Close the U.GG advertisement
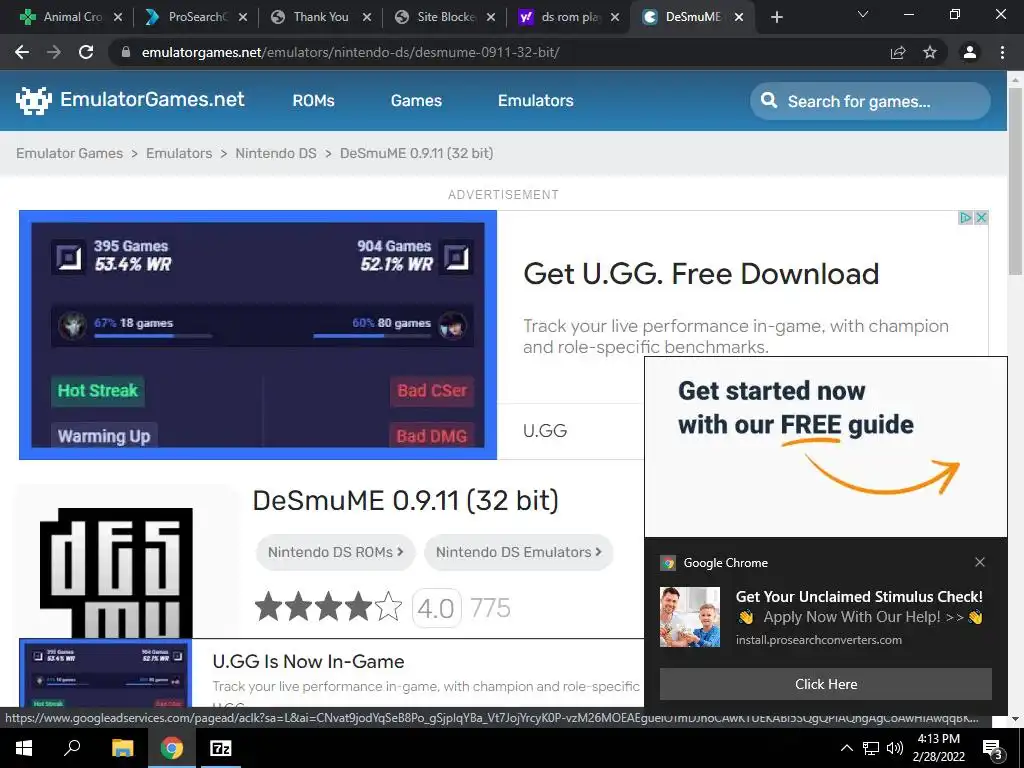 point(981,217)
